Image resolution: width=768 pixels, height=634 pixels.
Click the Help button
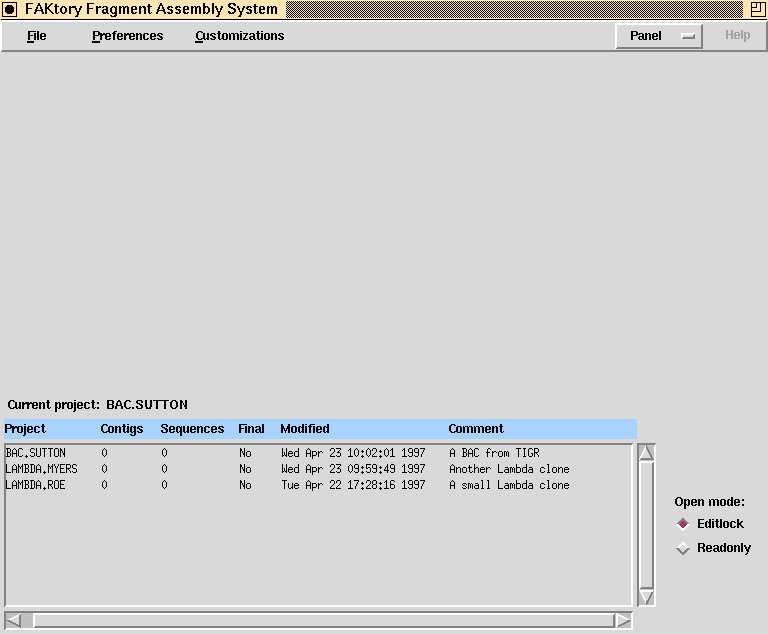click(737, 36)
